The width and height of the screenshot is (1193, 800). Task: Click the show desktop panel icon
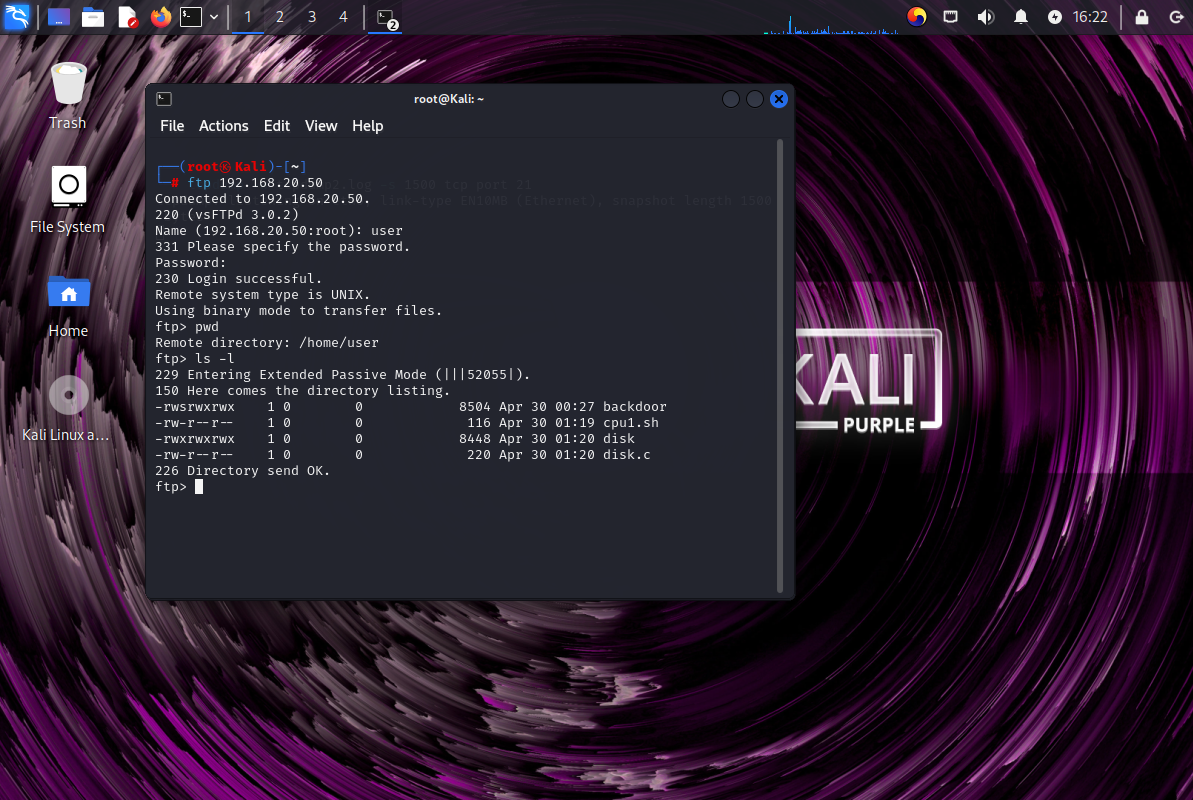(x=59, y=17)
